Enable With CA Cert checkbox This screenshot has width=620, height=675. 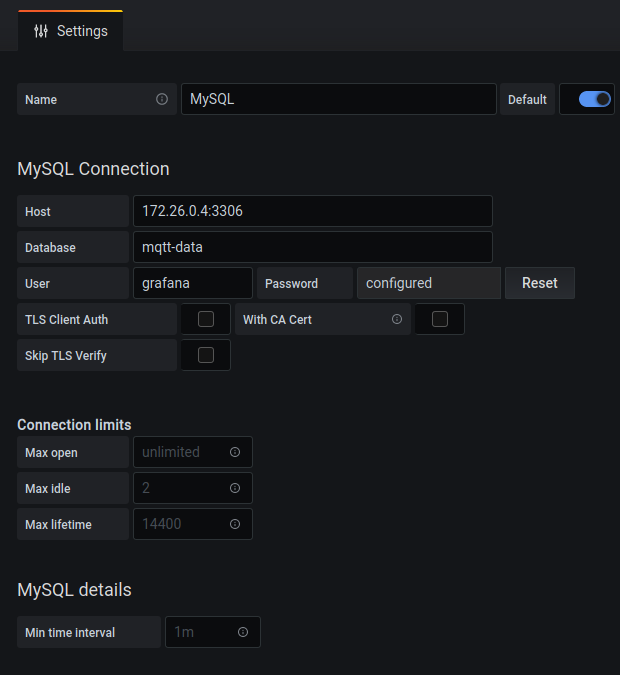tap(440, 319)
